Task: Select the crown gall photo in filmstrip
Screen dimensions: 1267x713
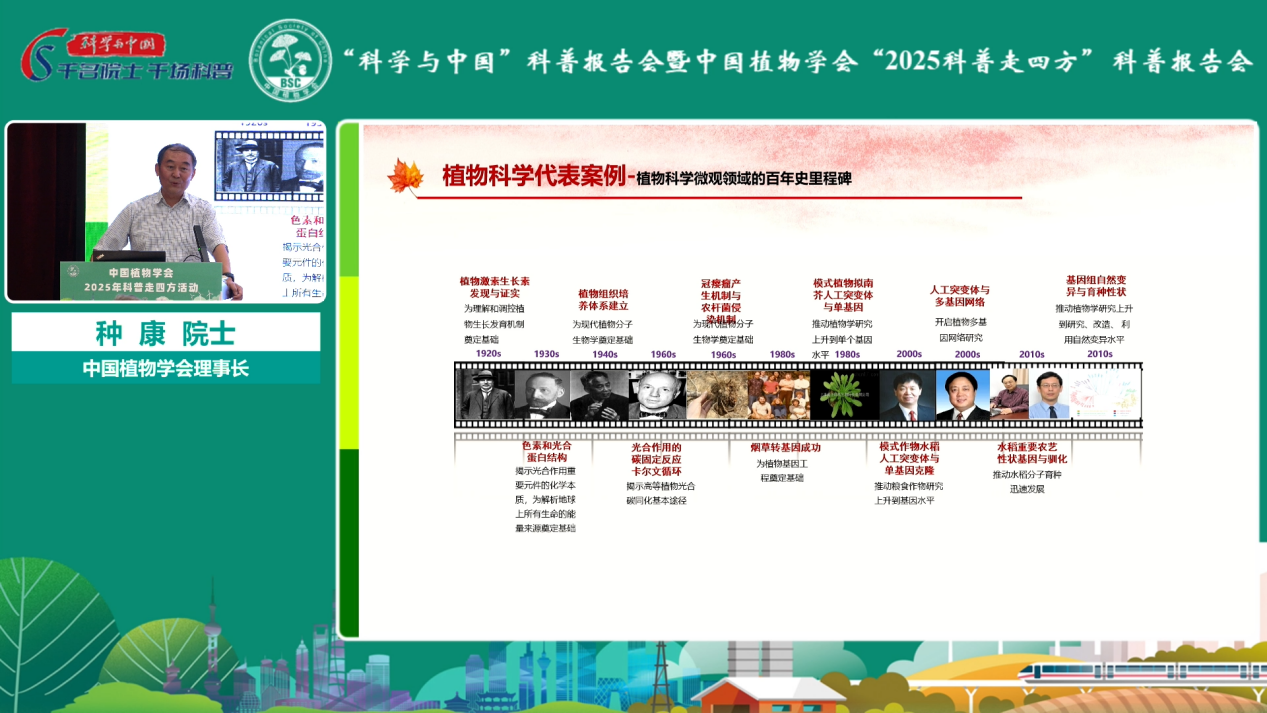Action: click(716, 395)
